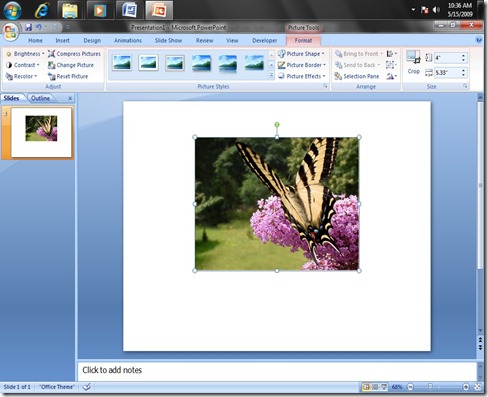Screen dimensions: 488x397
Task: Click the butterfly picture on the slide
Action: tap(277, 204)
